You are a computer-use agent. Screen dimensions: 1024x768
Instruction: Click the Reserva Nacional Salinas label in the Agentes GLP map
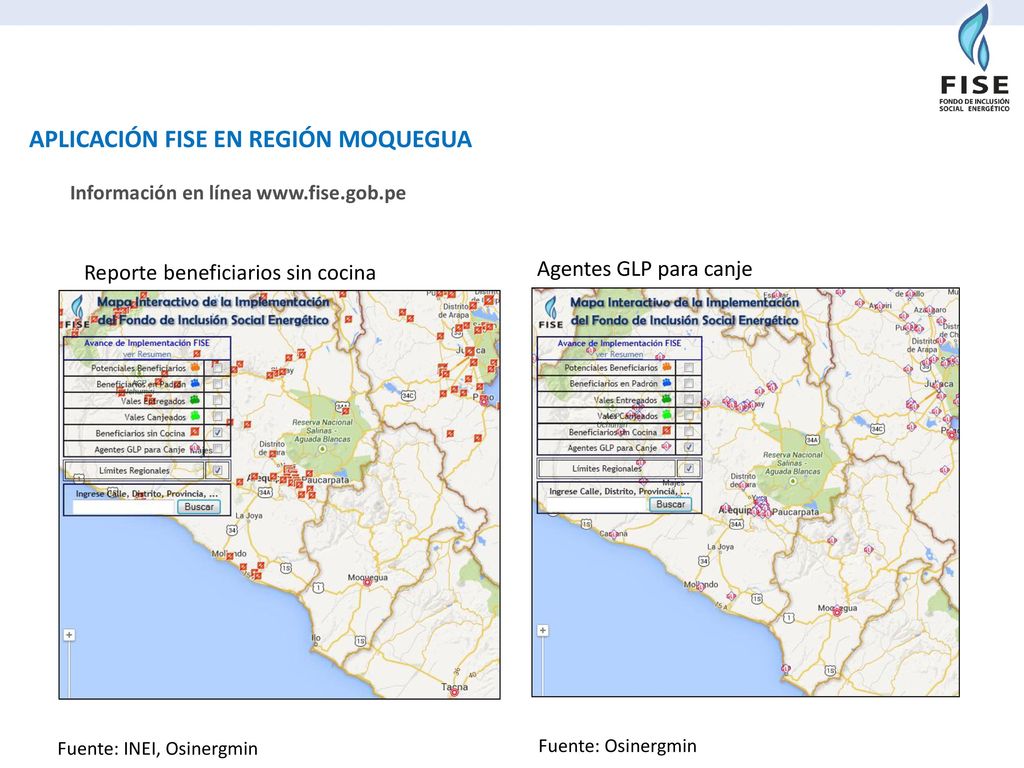coord(793,462)
